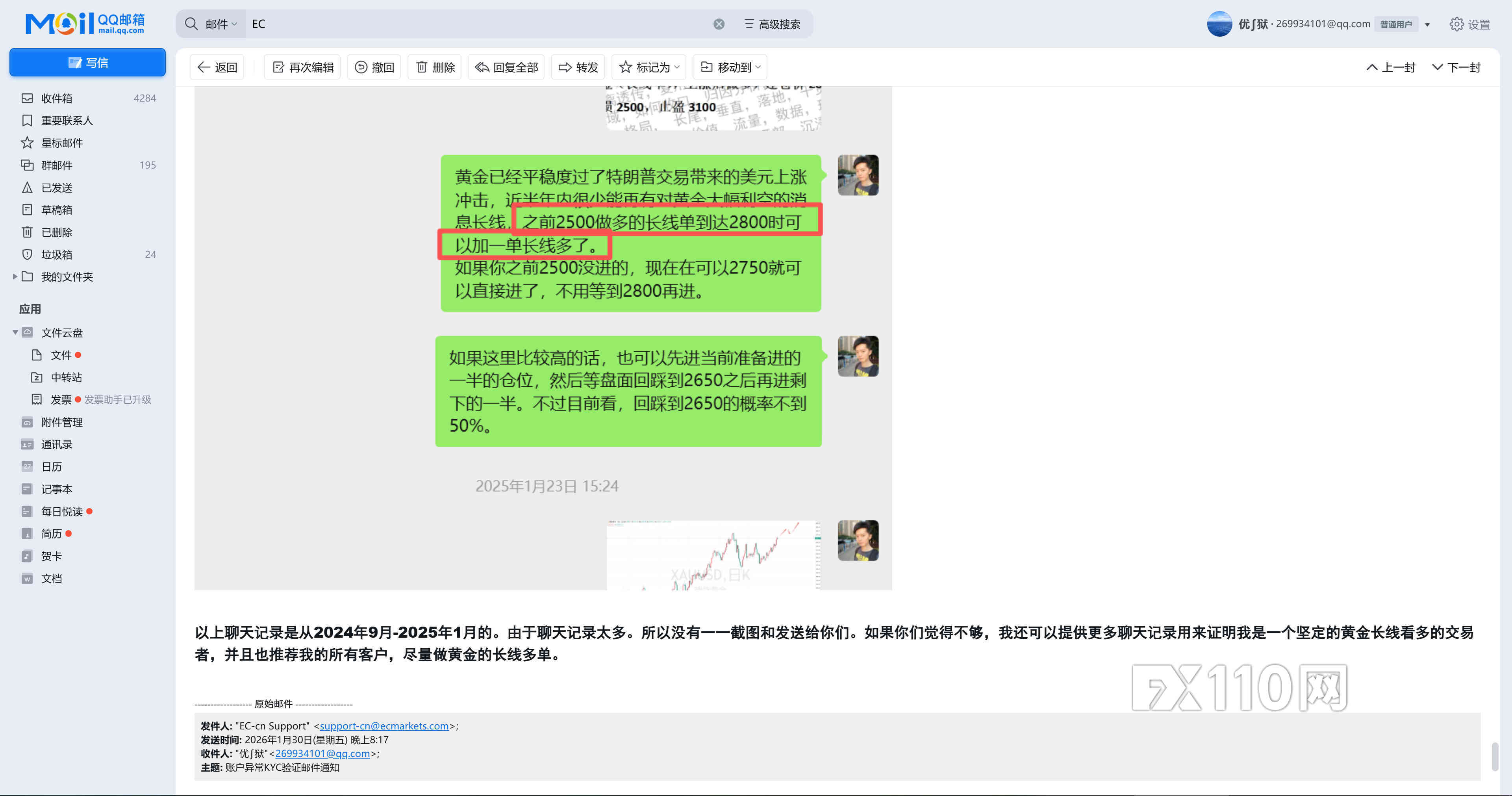Click the calendar icon
1512x796 pixels.
pyautogui.click(x=27, y=467)
